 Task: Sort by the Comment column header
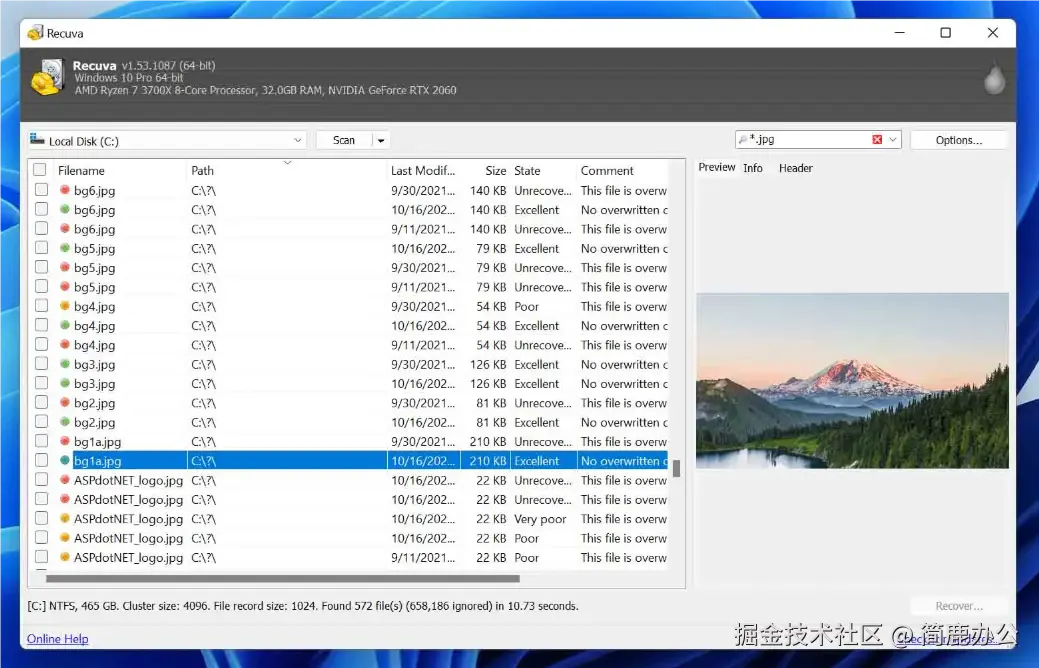pos(622,170)
